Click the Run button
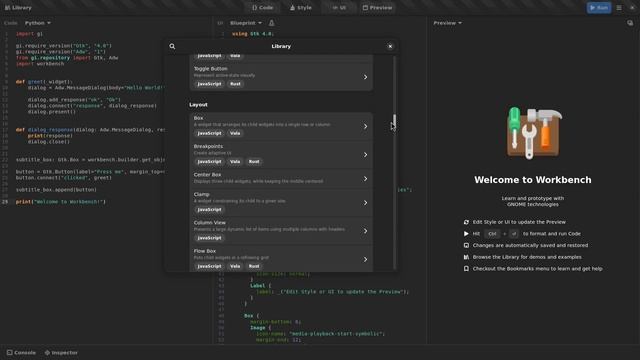Image resolution: width=640 pixels, height=360 pixels. [x=599, y=8]
